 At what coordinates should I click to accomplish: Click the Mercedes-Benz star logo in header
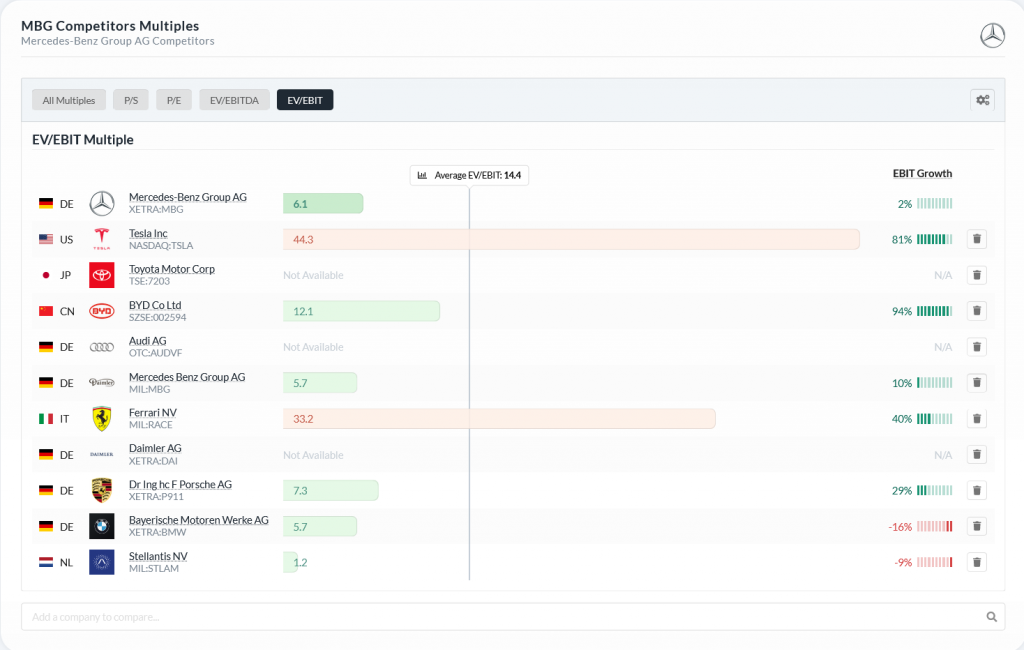(x=992, y=35)
